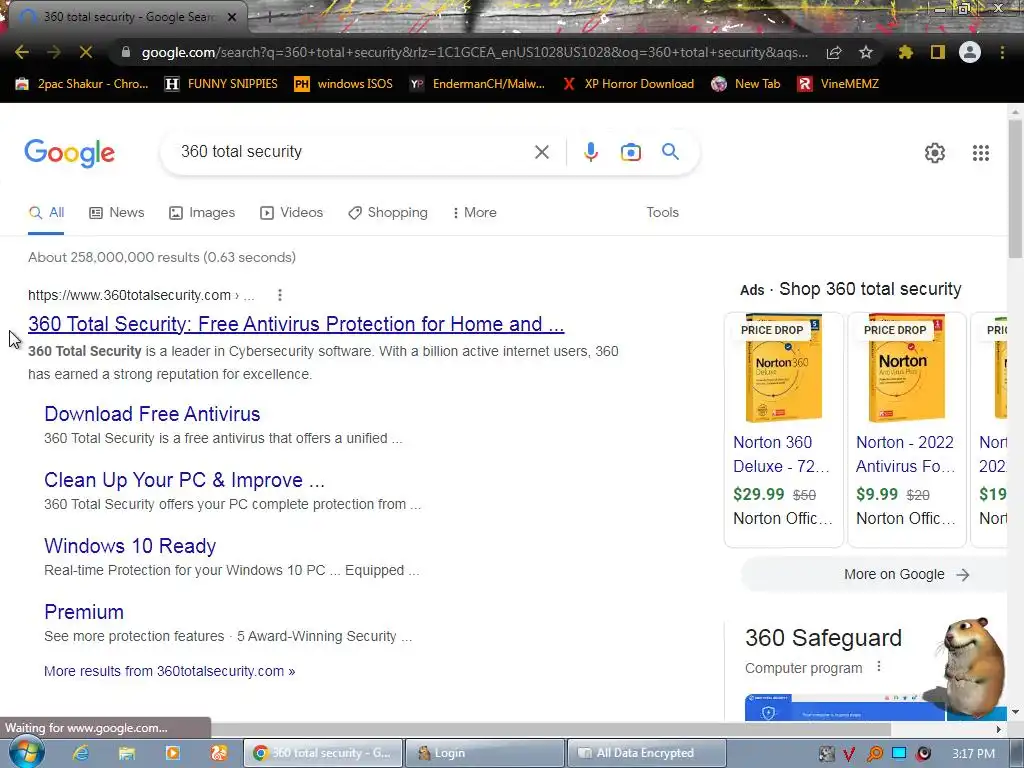Screen dimensions: 1024x768
Task: Go to the Google home logo
Action: (x=70, y=153)
